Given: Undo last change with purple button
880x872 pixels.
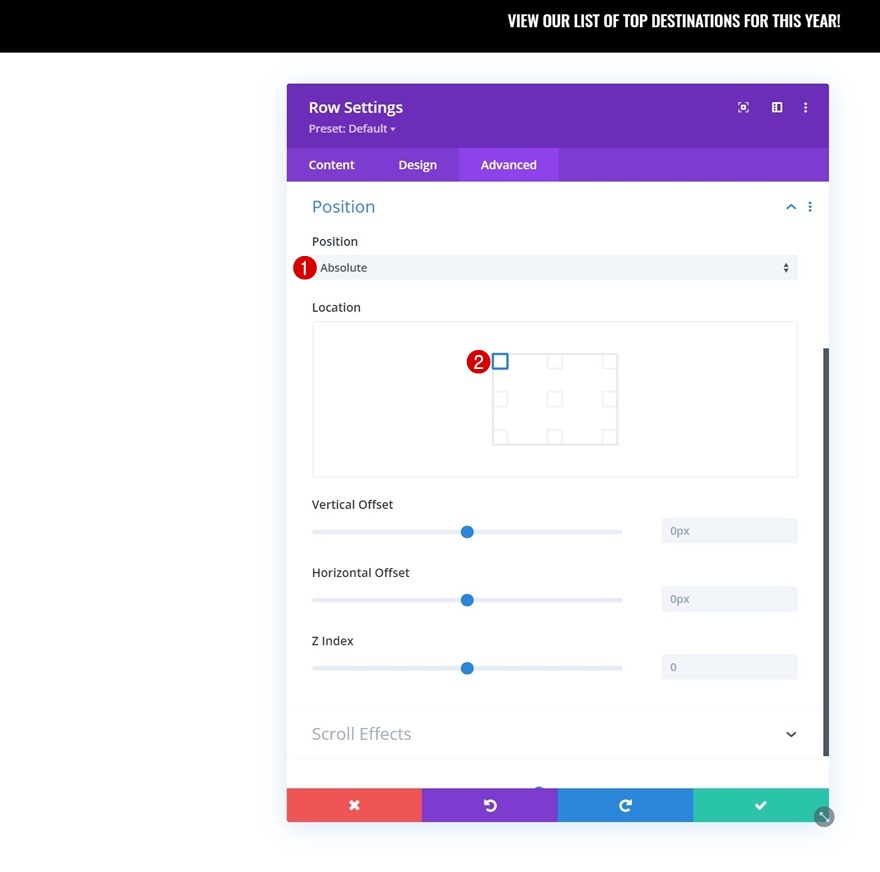Looking at the screenshot, I should coord(490,805).
